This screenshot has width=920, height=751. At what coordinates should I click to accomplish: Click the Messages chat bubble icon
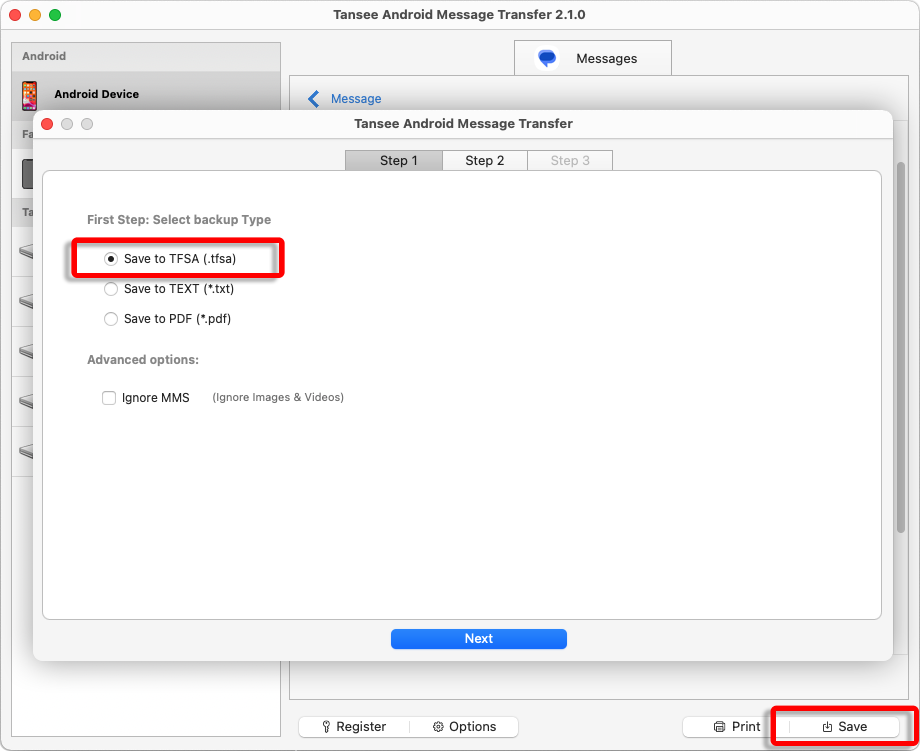[x=547, y=58]
